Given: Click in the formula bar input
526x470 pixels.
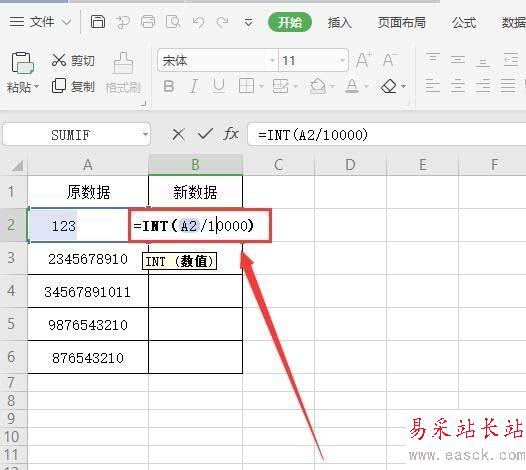Looking at the screenshot, I should [387, 135].
